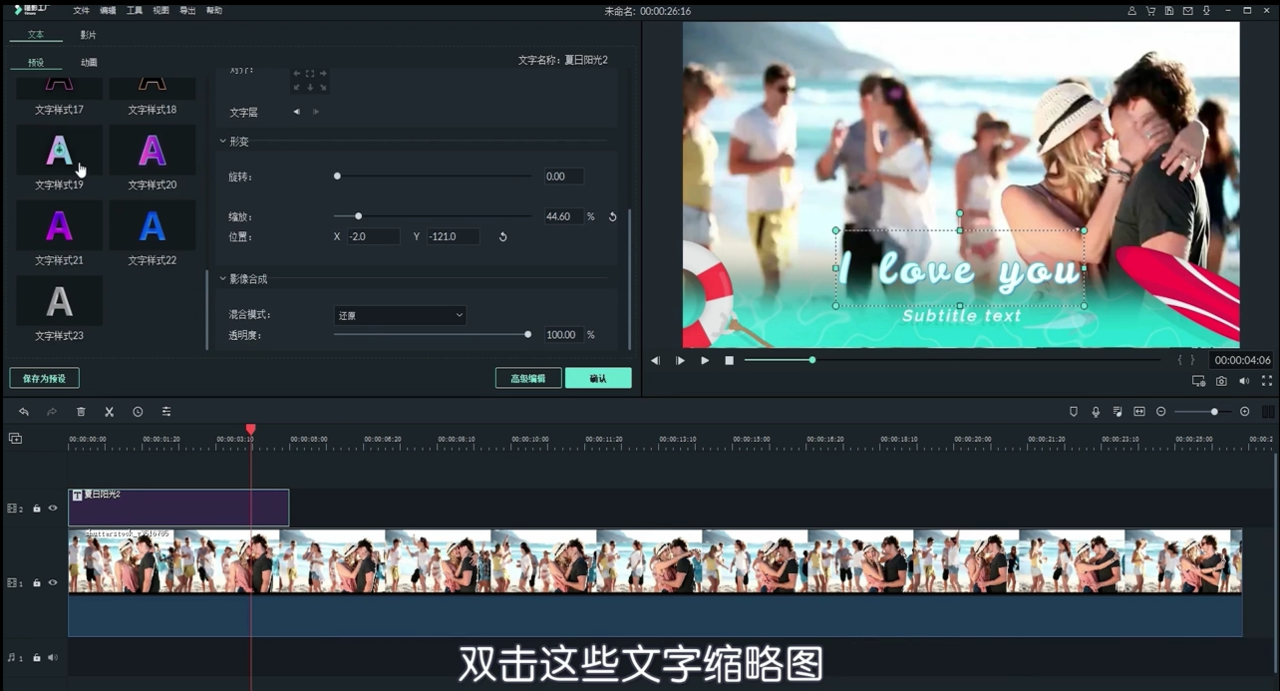1280x691 pixels.
Task: Switch to the 动画 tab
Action: (88, 61)
